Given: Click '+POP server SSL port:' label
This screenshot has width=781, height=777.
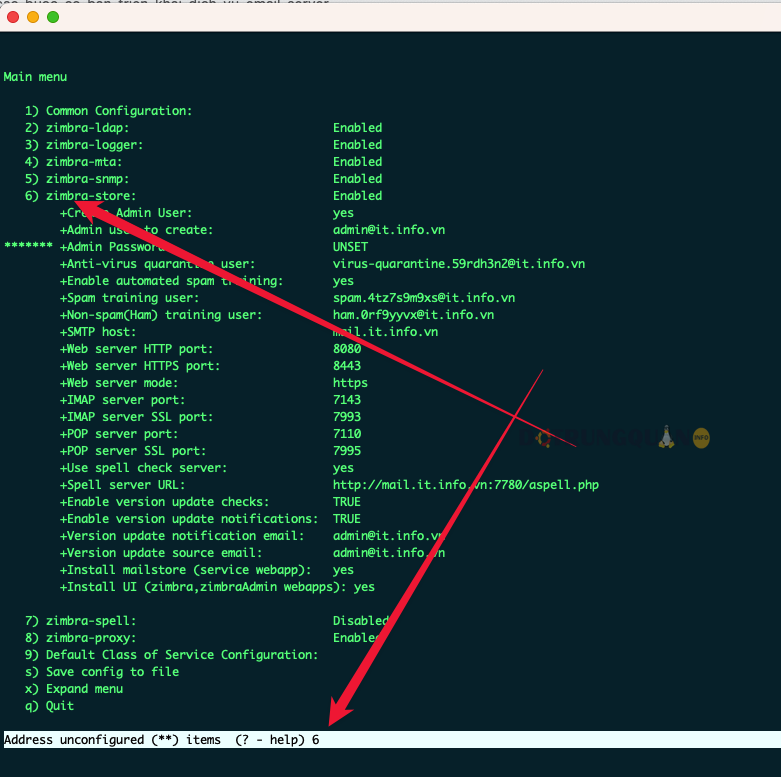Looking at the screenshot, I should pyautogui.click(x=133, y=450).
